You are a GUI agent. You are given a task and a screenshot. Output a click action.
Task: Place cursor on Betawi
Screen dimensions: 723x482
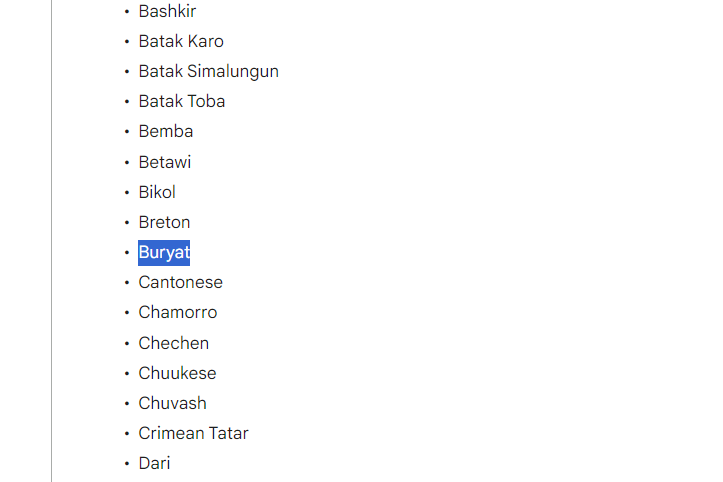[x=165, y=162]
